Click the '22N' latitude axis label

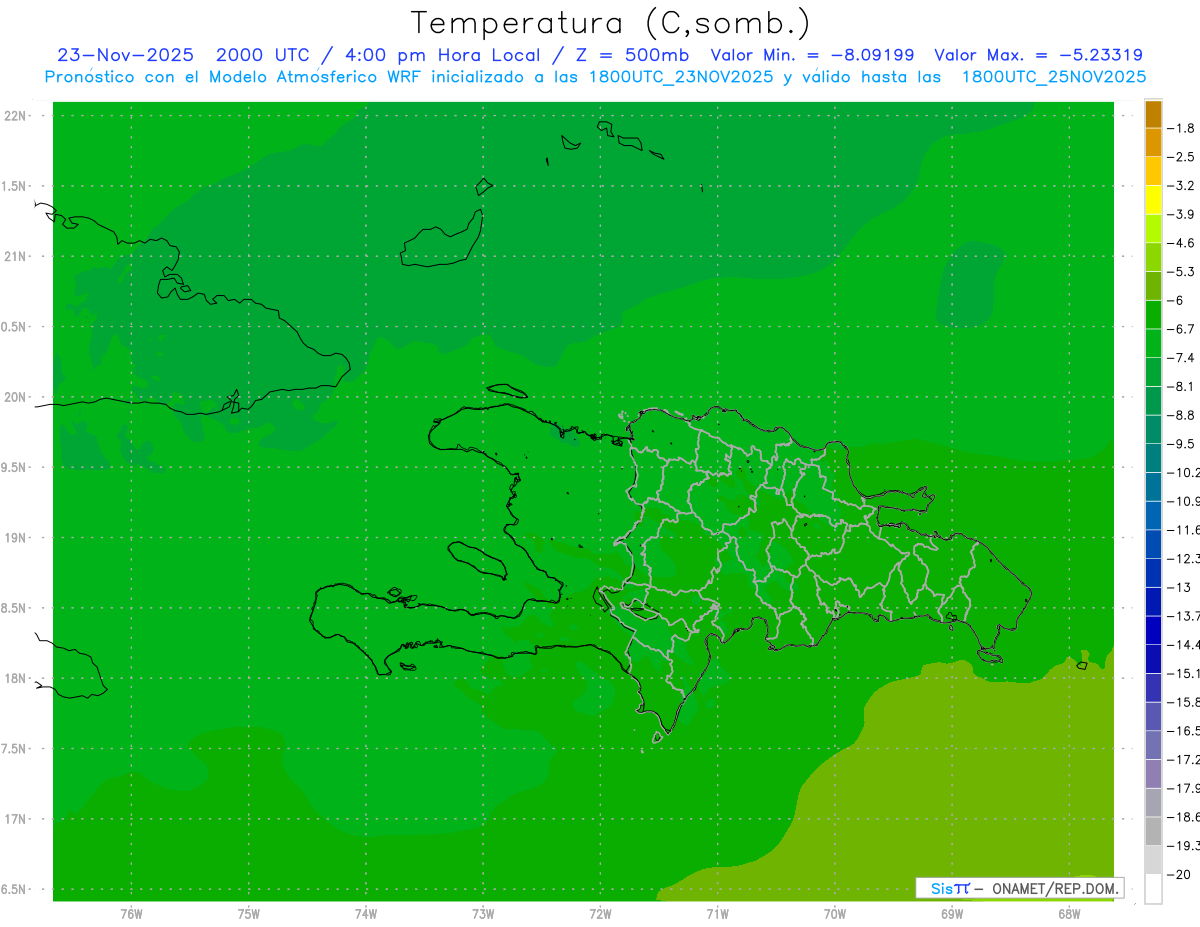click(x=16, y=116)
